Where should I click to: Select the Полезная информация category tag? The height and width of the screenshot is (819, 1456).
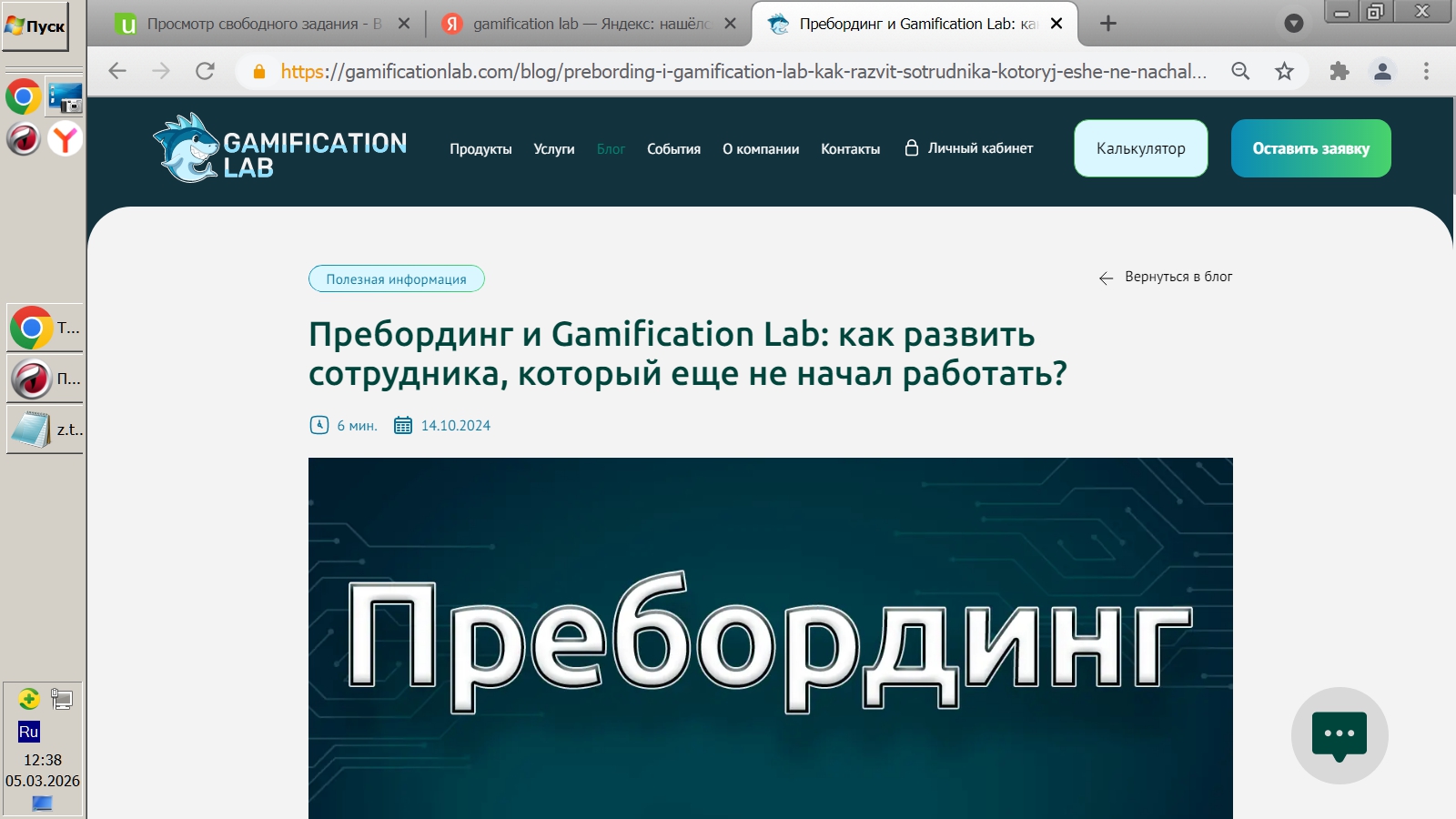tap(397, 279)
